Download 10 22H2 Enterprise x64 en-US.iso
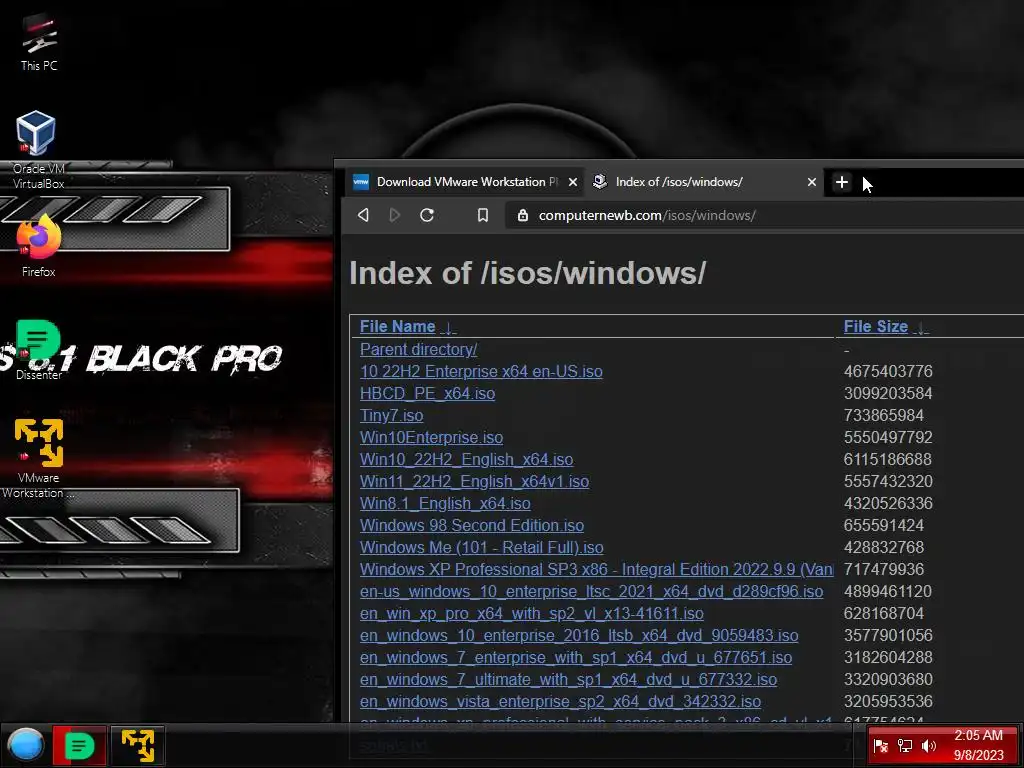Screen dimensions: 1024x768 (x=481, y=372)
